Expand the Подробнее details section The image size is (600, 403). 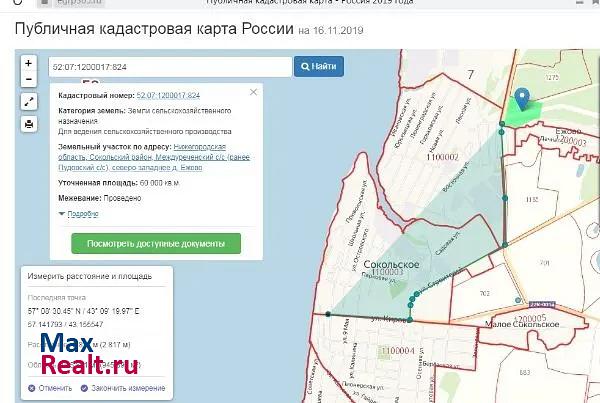point(82,214)
